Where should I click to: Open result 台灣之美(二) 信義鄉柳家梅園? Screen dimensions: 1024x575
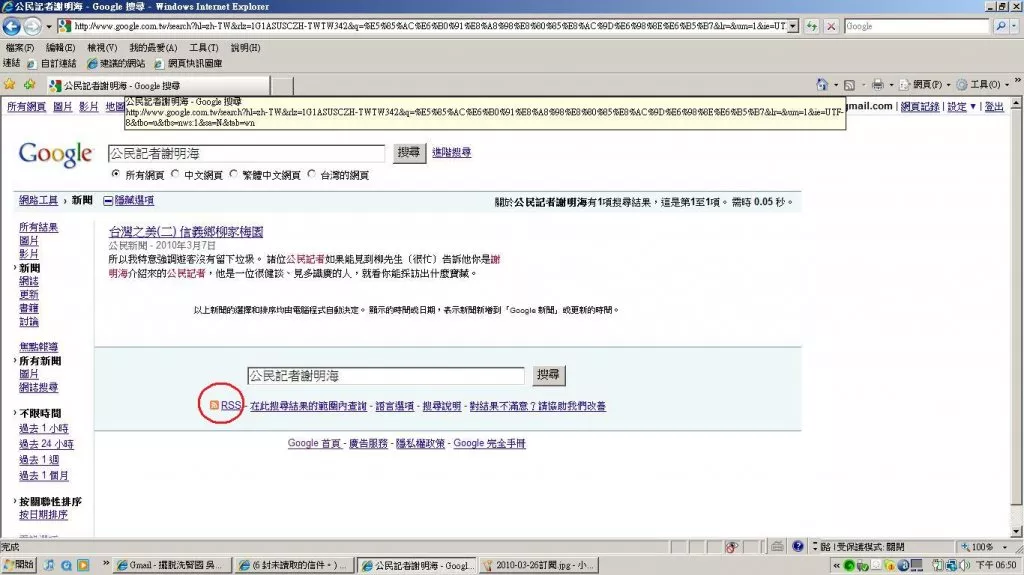185,231
